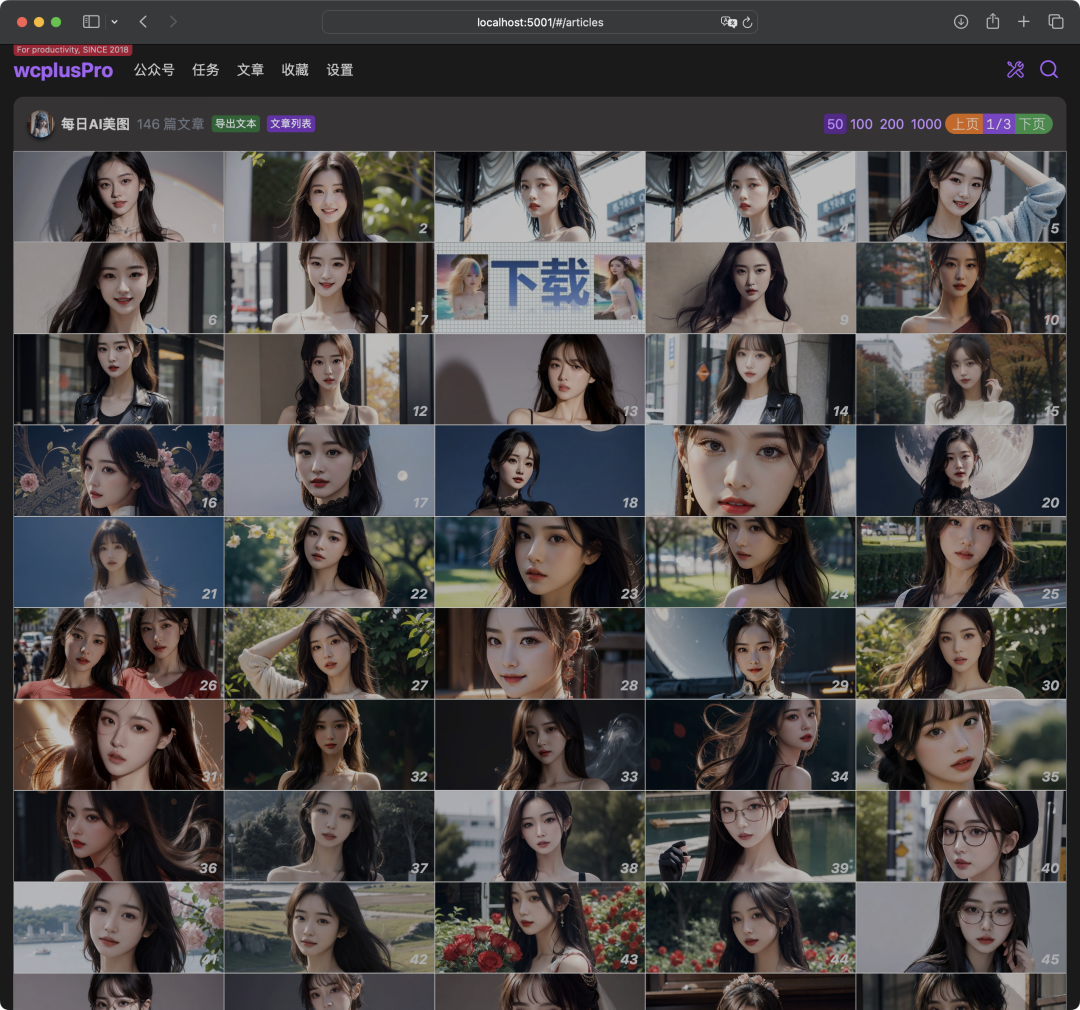Open article thumbnail number 43
The width and height of the screenshot is (1080, 1010).
(x=540, y=927)
